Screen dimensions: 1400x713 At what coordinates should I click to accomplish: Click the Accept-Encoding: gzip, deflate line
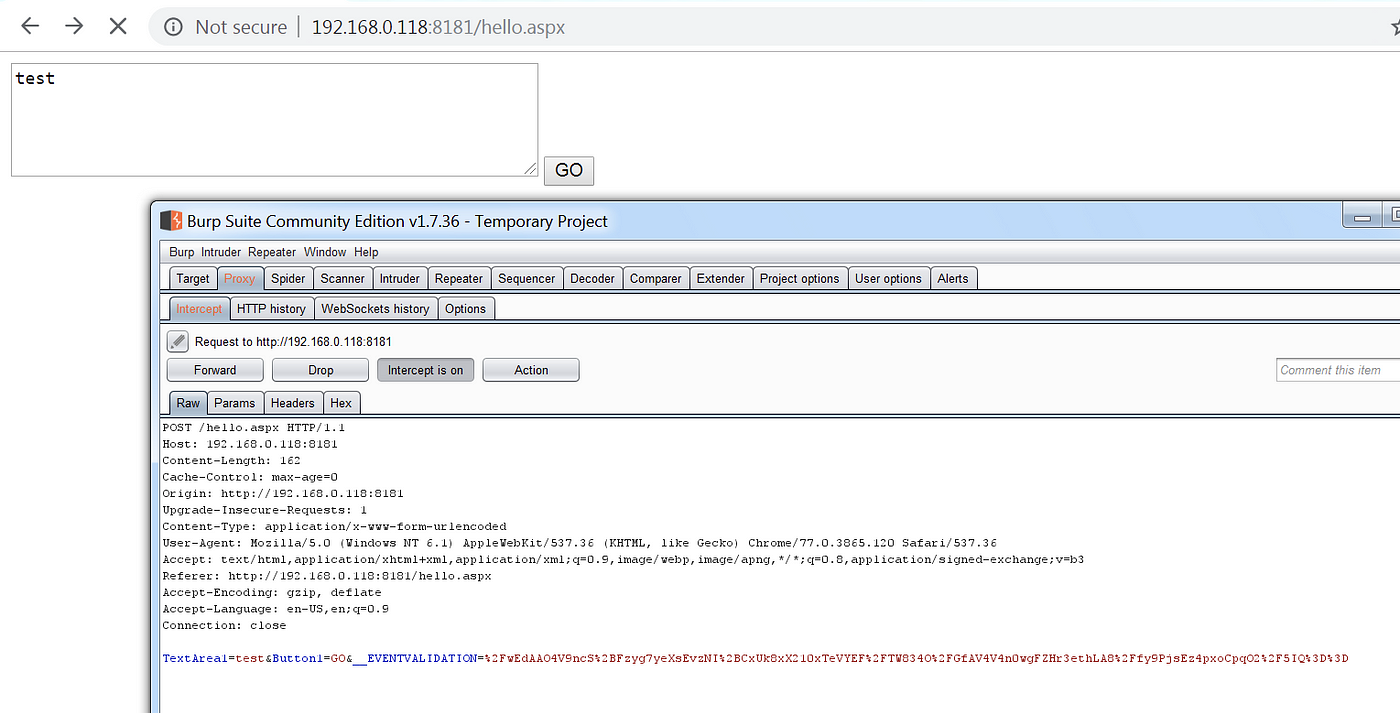coord(272,593)
